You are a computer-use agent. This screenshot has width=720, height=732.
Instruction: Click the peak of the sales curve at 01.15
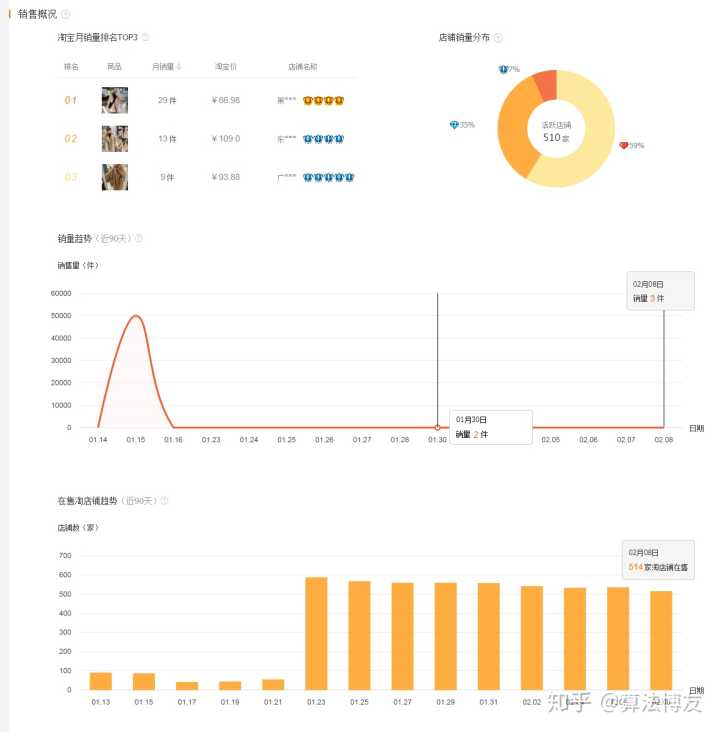136,316
